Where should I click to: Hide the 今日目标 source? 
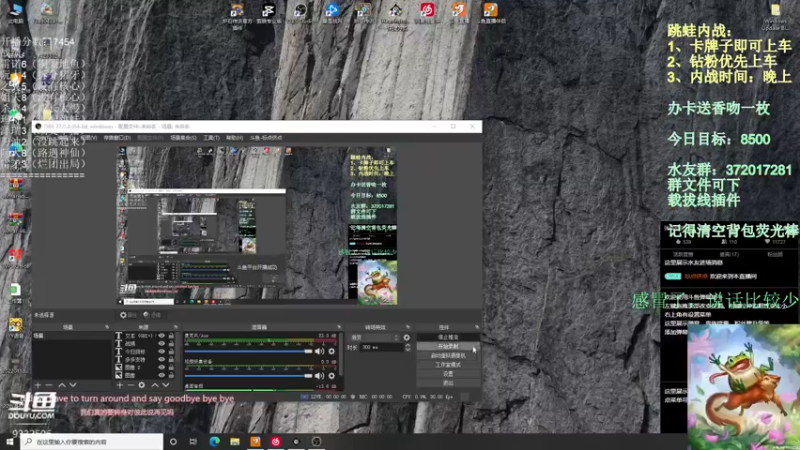pos(162,352)
